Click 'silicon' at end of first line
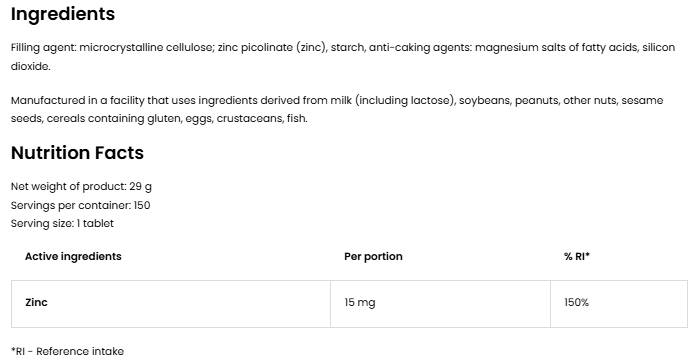697x364 pixels. click(x=659, y=47)
